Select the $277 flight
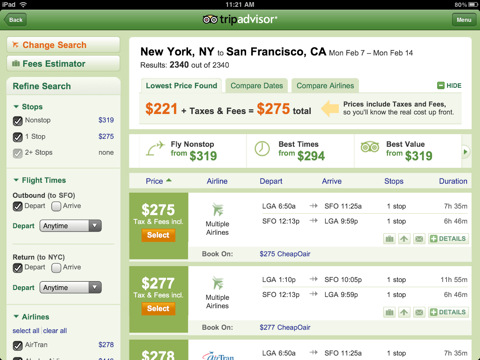480x360 pixels. (x=158, y=309)
